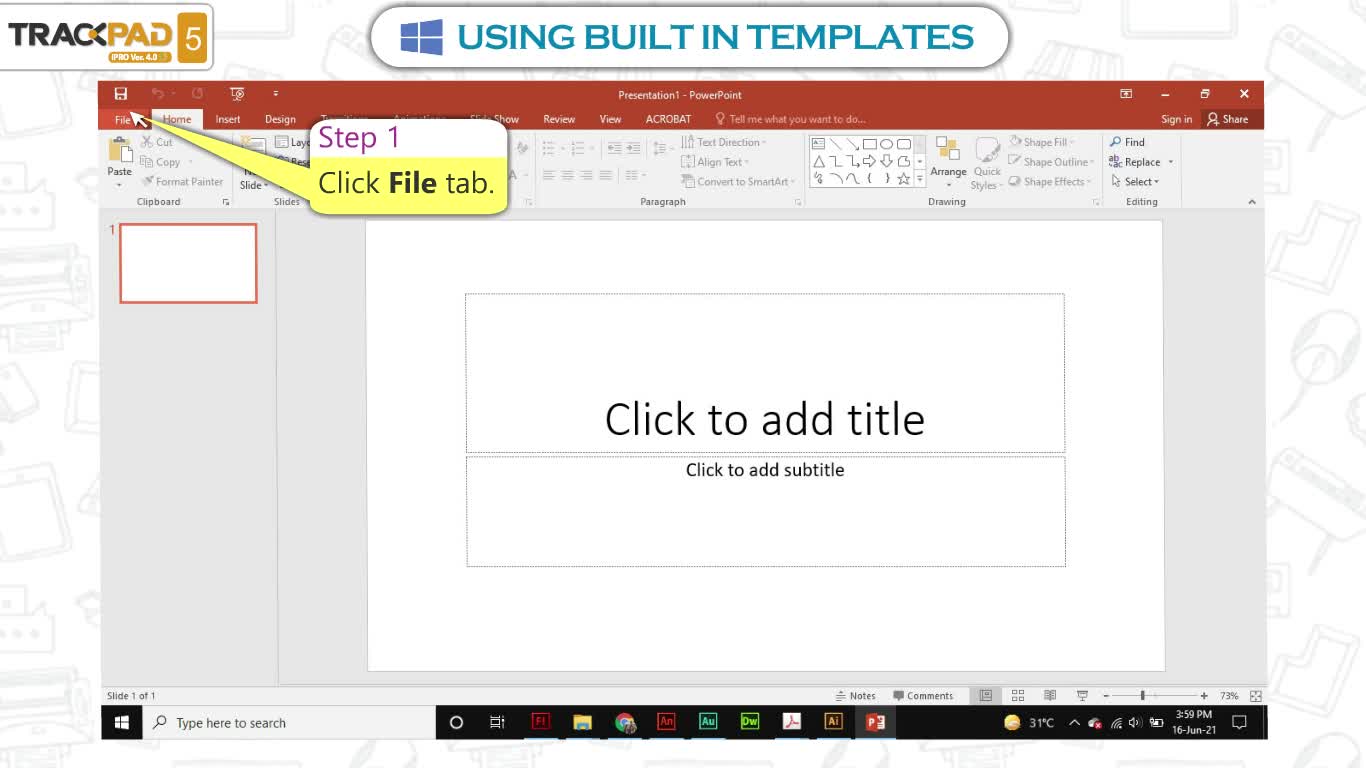Viewport: 1366px width, 768px height.
Task: Select slide 1 thumbnail in the pane
Action: [188, 263]
